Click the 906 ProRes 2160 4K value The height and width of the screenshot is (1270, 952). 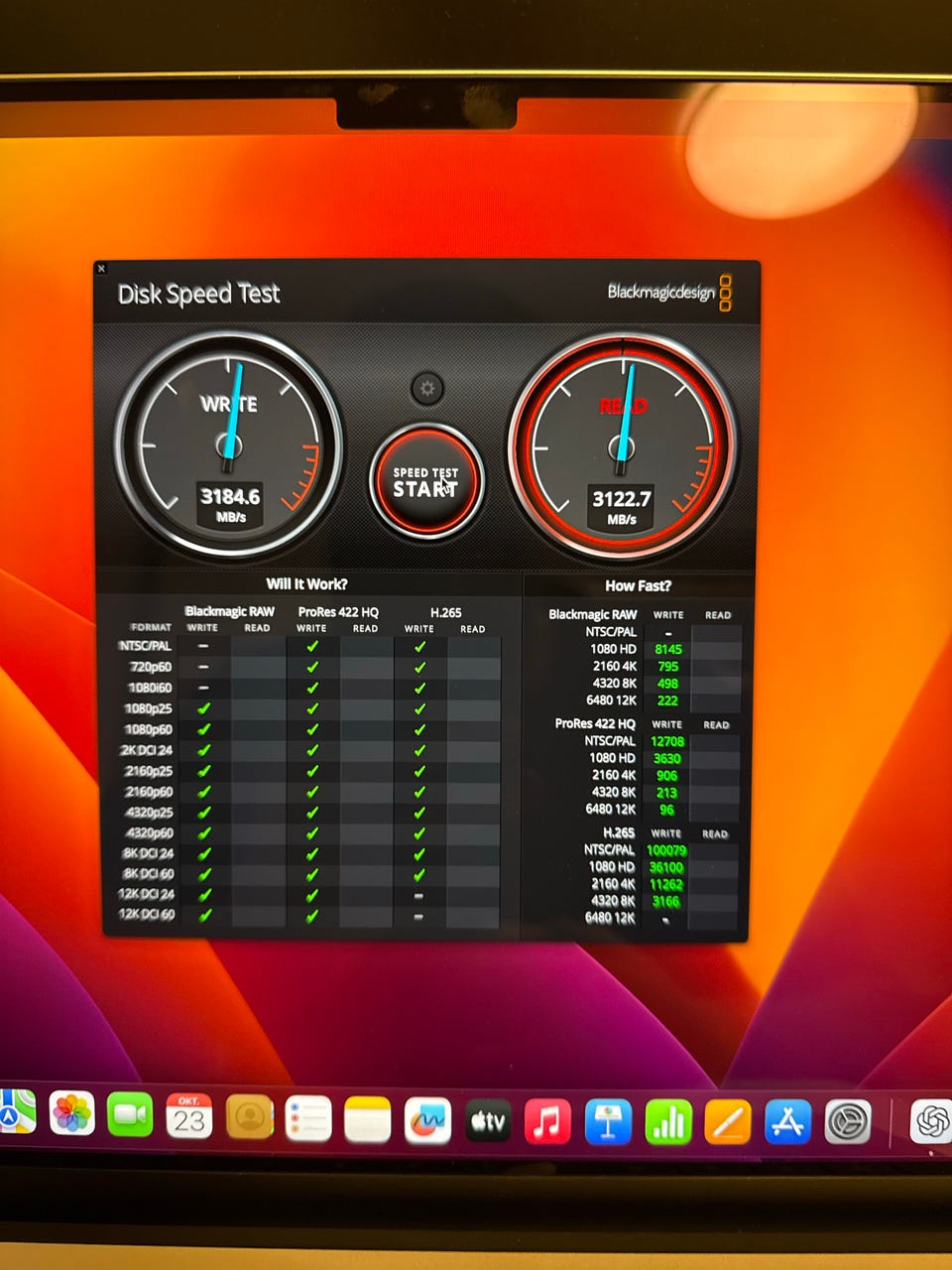tap(666, 776)
